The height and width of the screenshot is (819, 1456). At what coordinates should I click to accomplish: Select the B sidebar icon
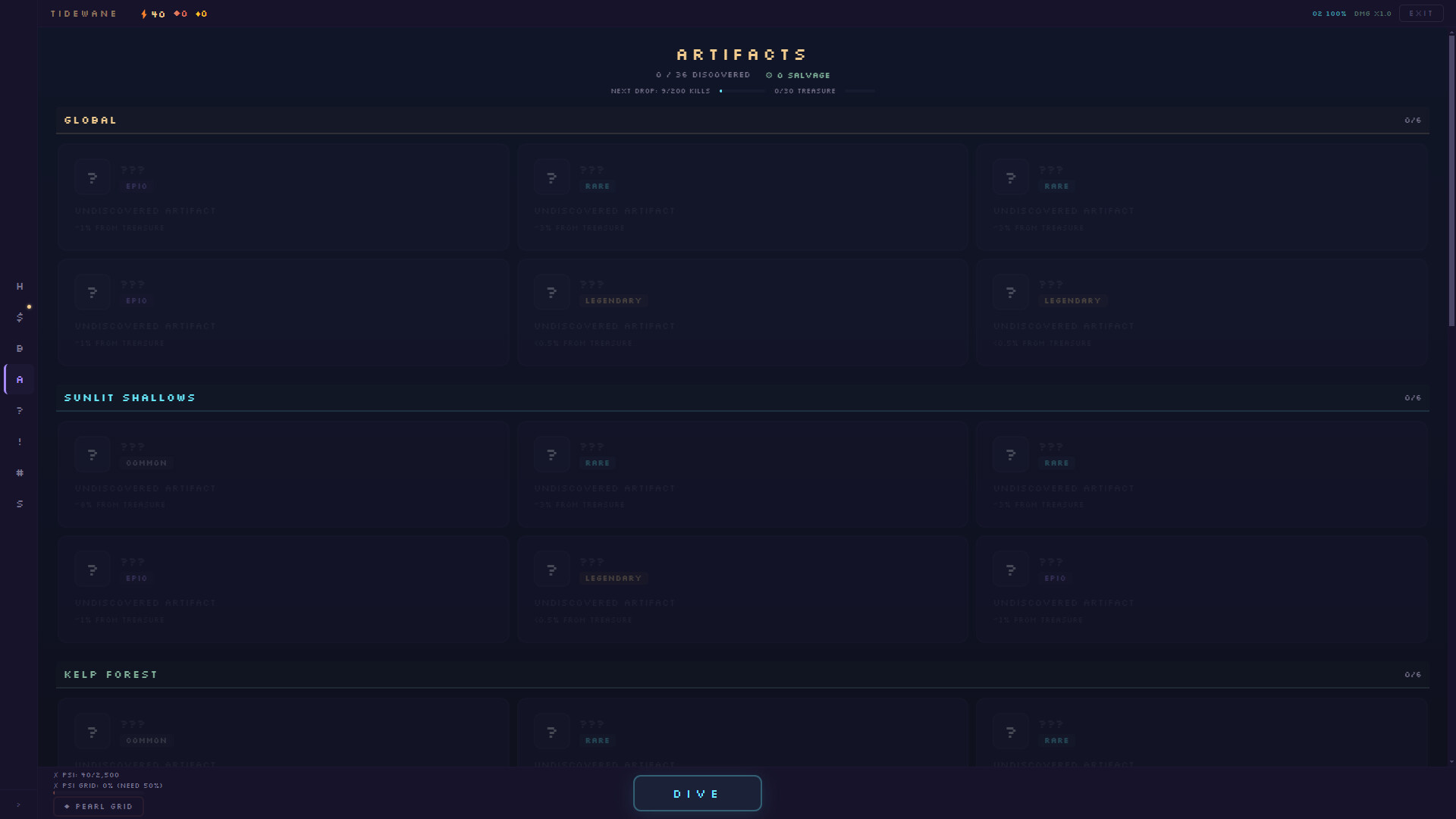(20, 348)
